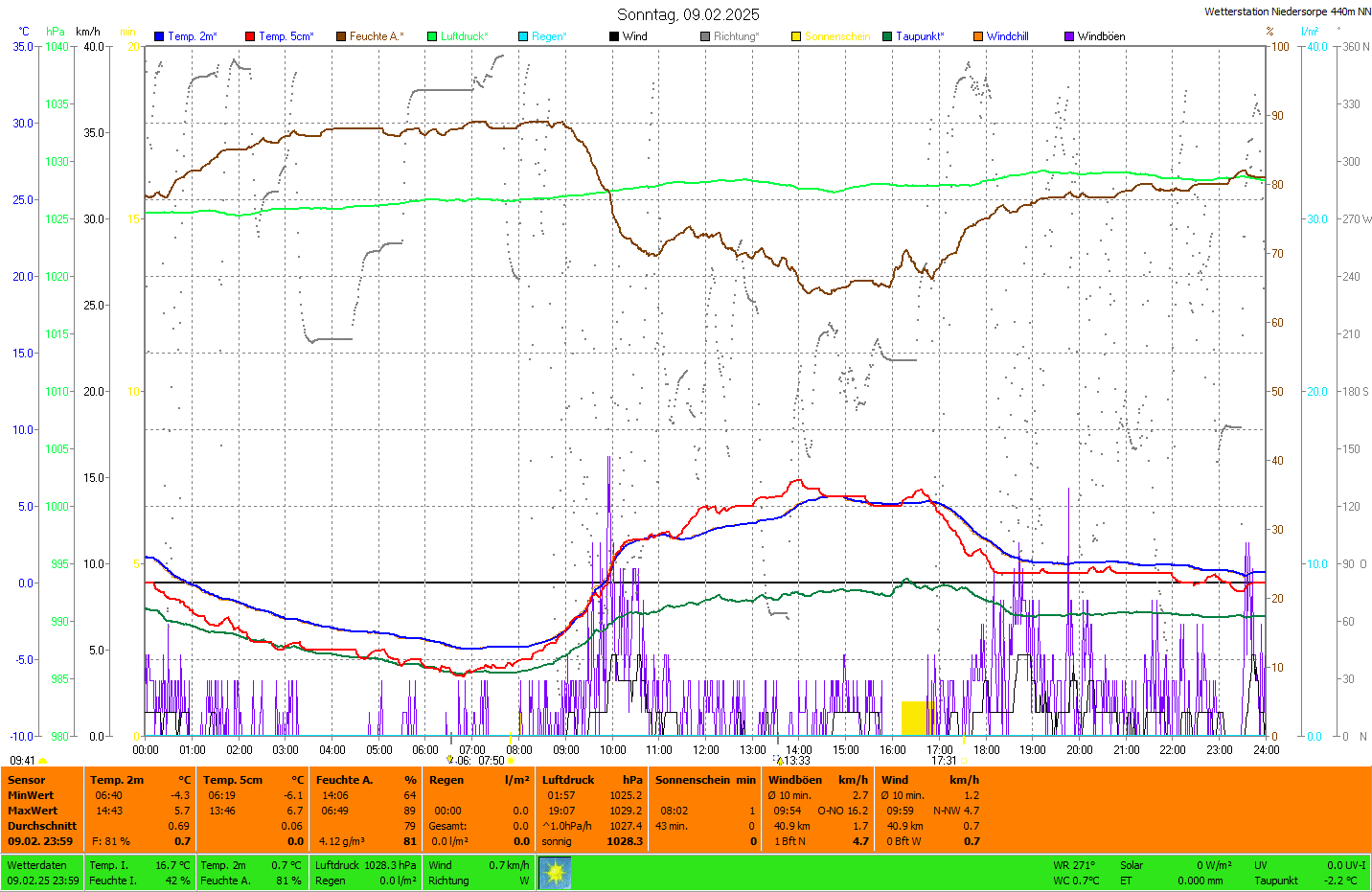Image resolution: width=1372 pixels, height=892 pixels.
Task: Click the green Luftdruck legend square
Action: [x=432, y=36]
